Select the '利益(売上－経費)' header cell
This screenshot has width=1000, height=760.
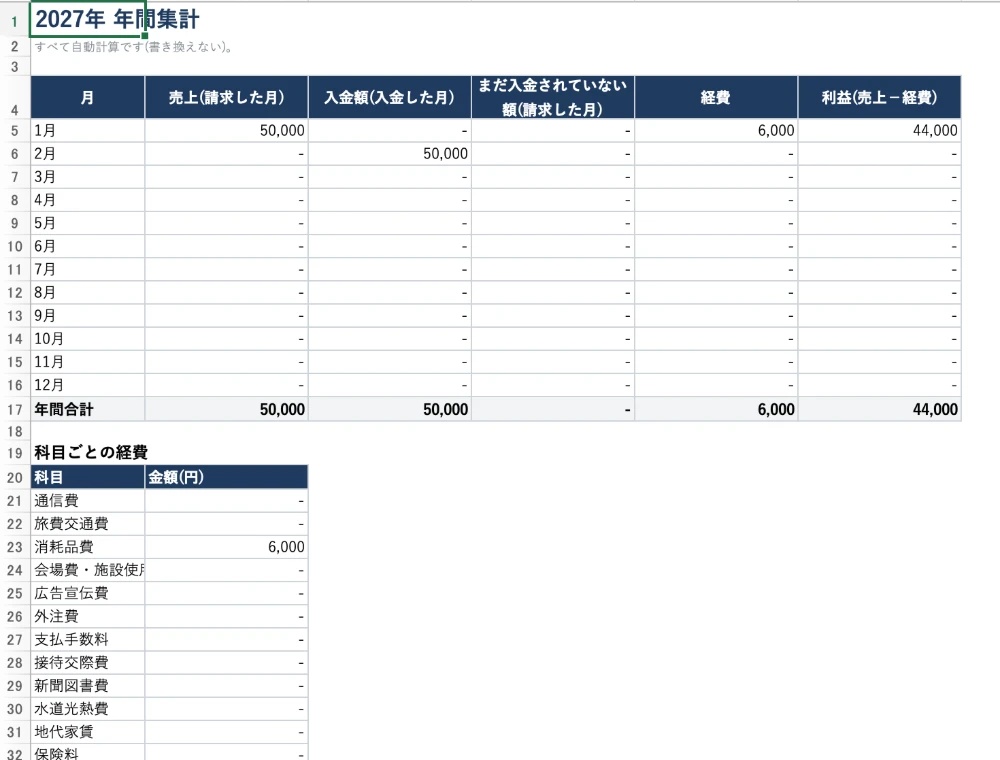(x=879, y=98)
